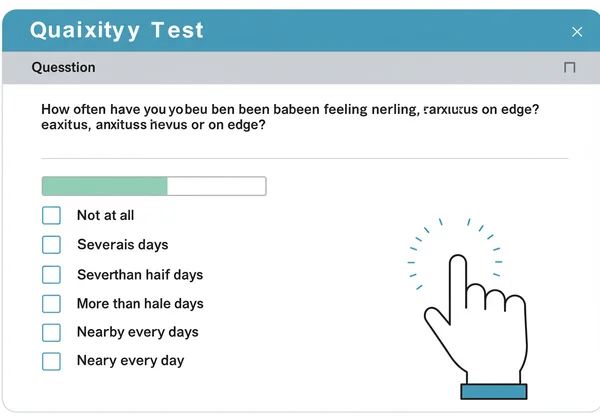Click the "More than hale days" label text
The image size is (600, 420).
[x=140, y=303]
